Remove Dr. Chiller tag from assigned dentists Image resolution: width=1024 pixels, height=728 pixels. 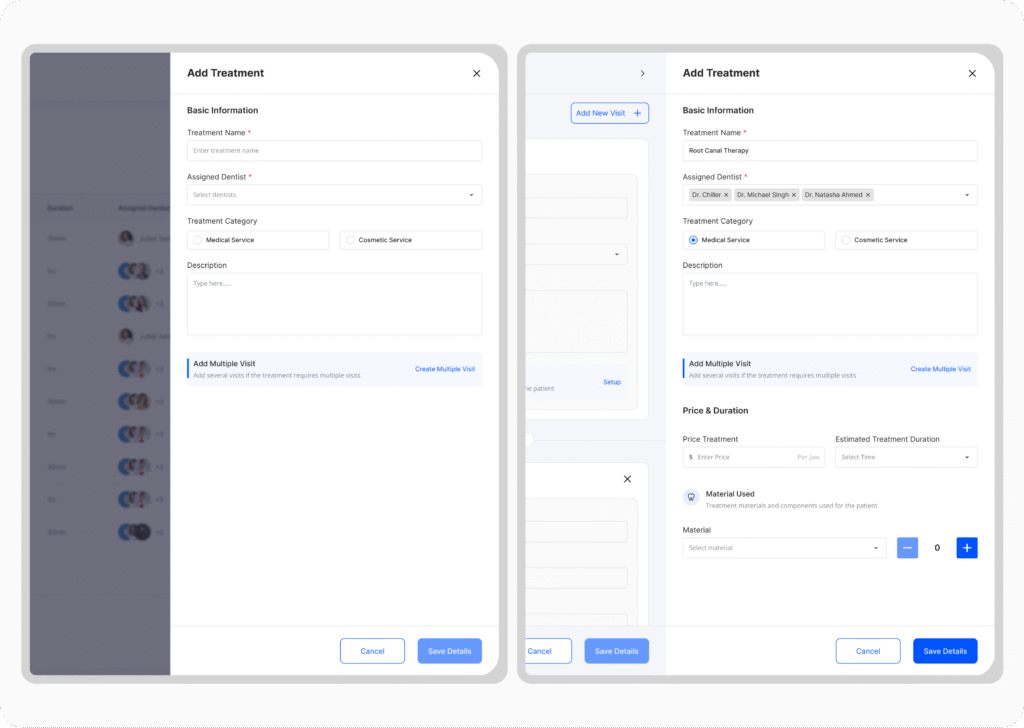point(726,195)
